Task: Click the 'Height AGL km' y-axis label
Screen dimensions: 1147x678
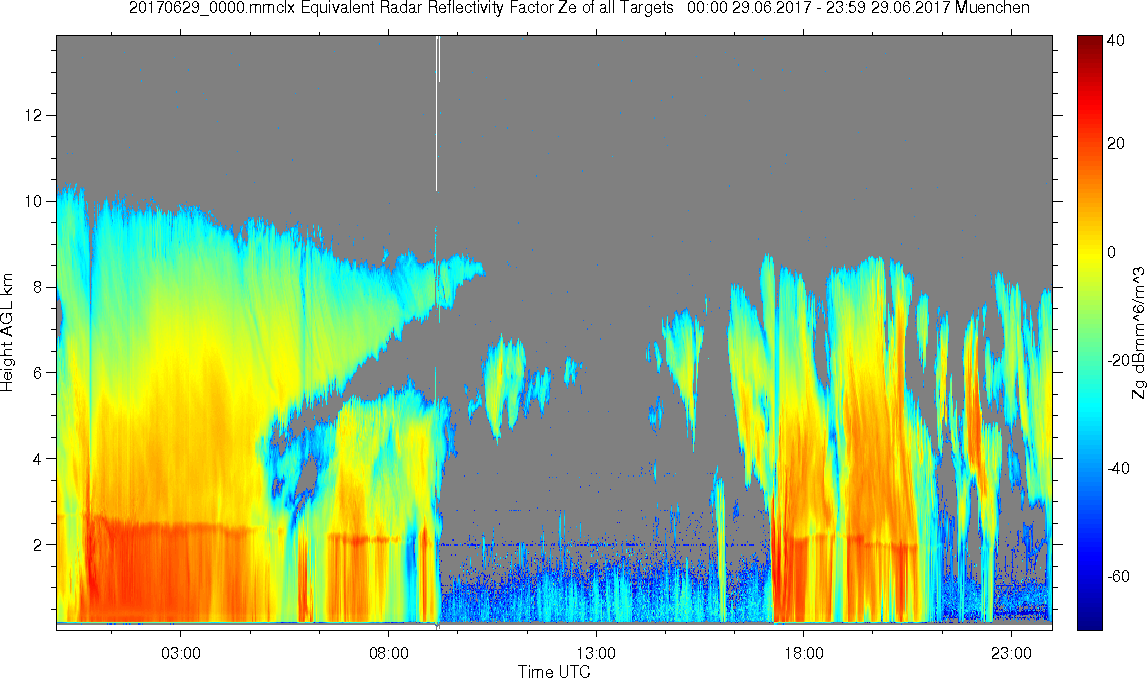Action: click(7, 332)
